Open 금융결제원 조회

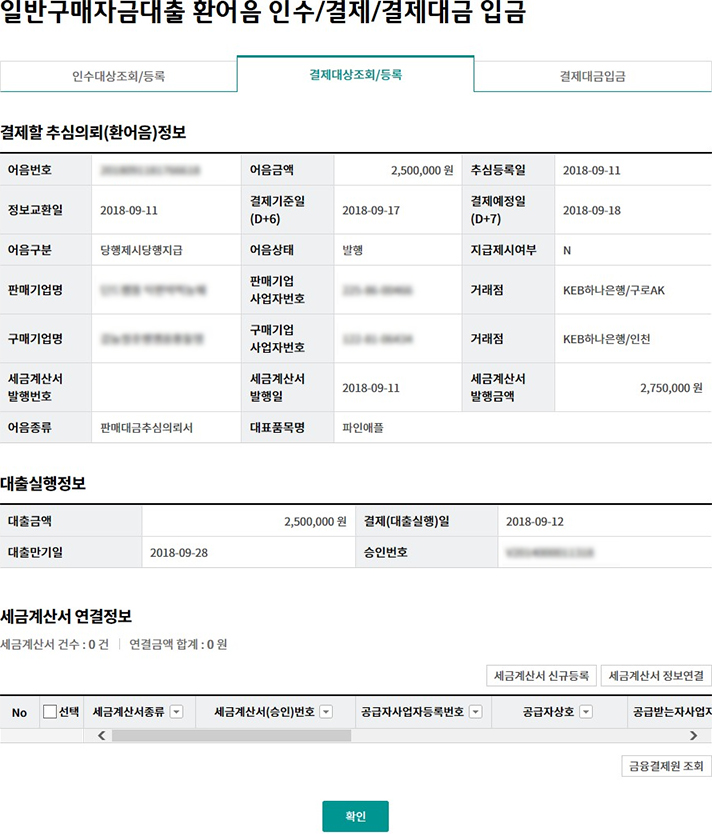pos(666,766)
